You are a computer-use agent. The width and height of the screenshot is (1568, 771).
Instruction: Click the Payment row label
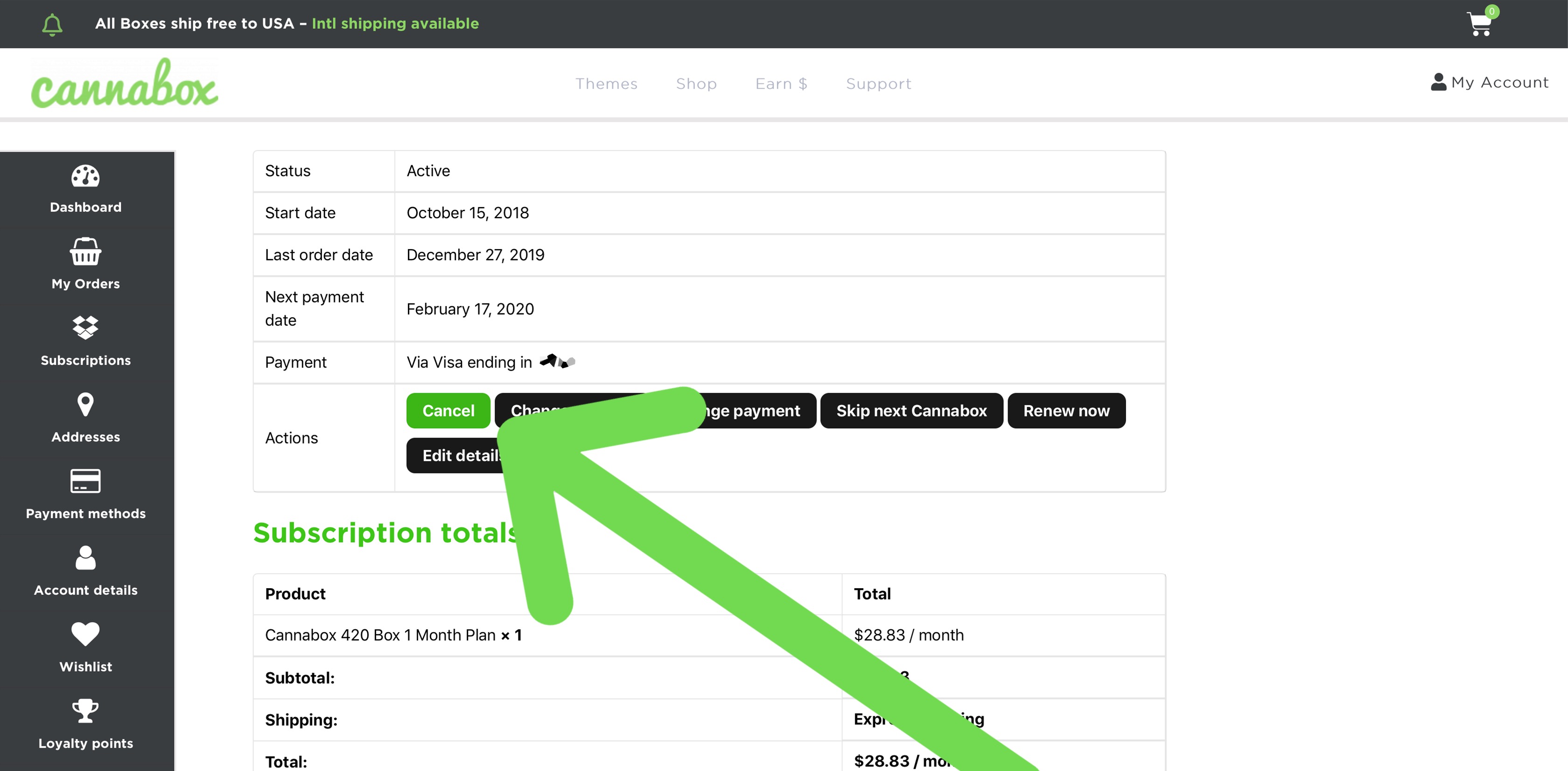pos(295,363)
